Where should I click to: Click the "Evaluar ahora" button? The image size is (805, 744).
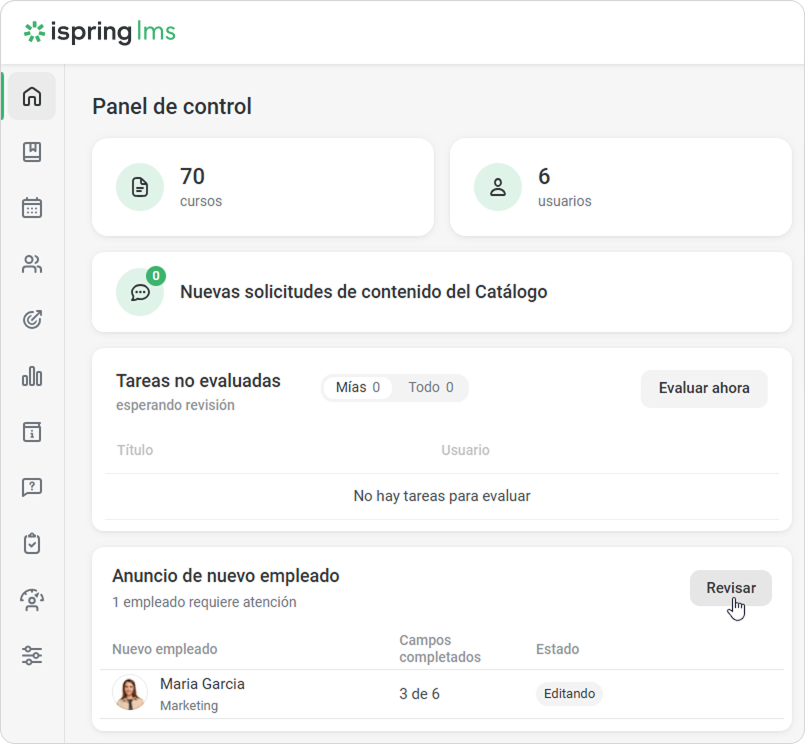pos(703,389)
